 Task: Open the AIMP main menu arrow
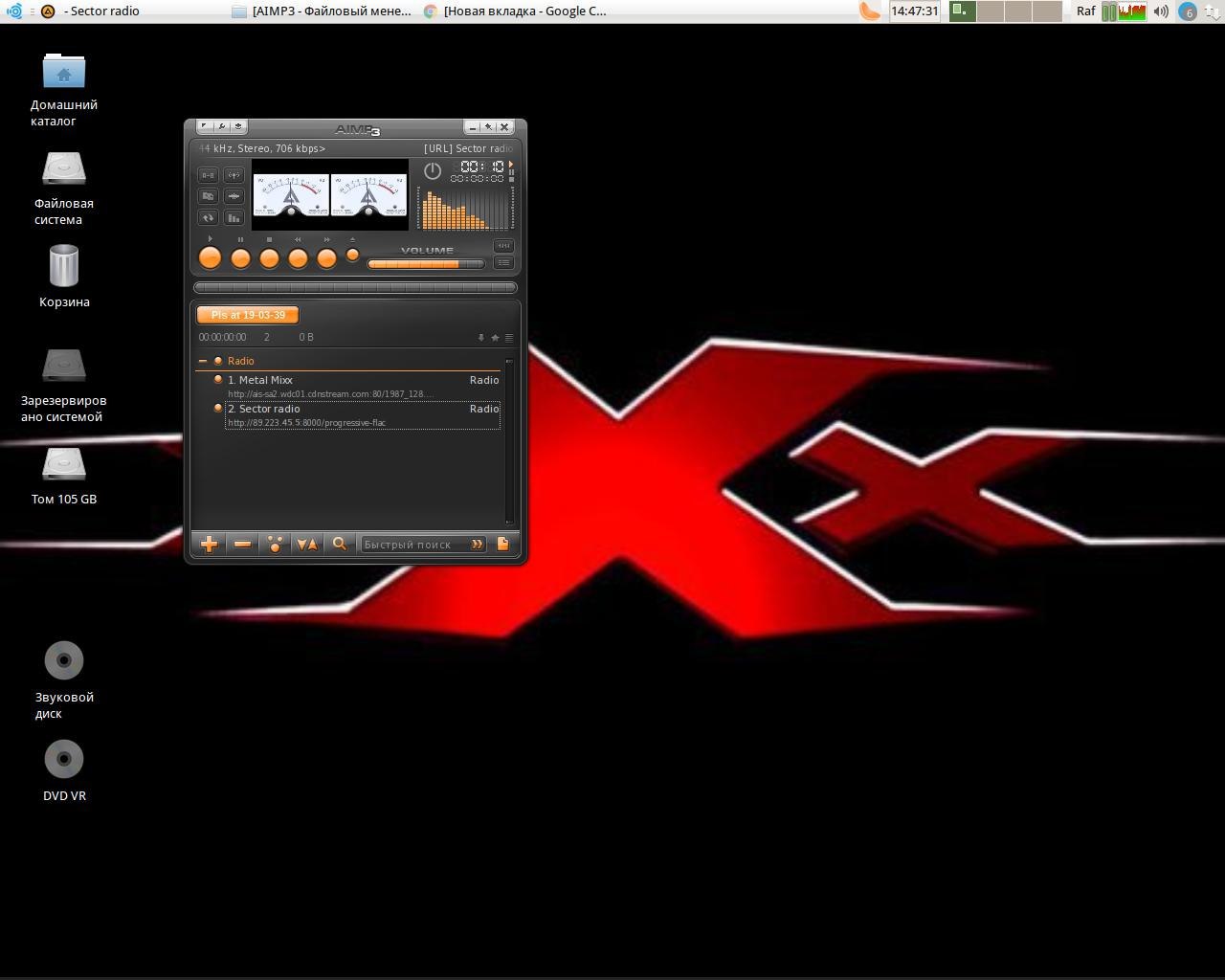[x=204, y=126]
